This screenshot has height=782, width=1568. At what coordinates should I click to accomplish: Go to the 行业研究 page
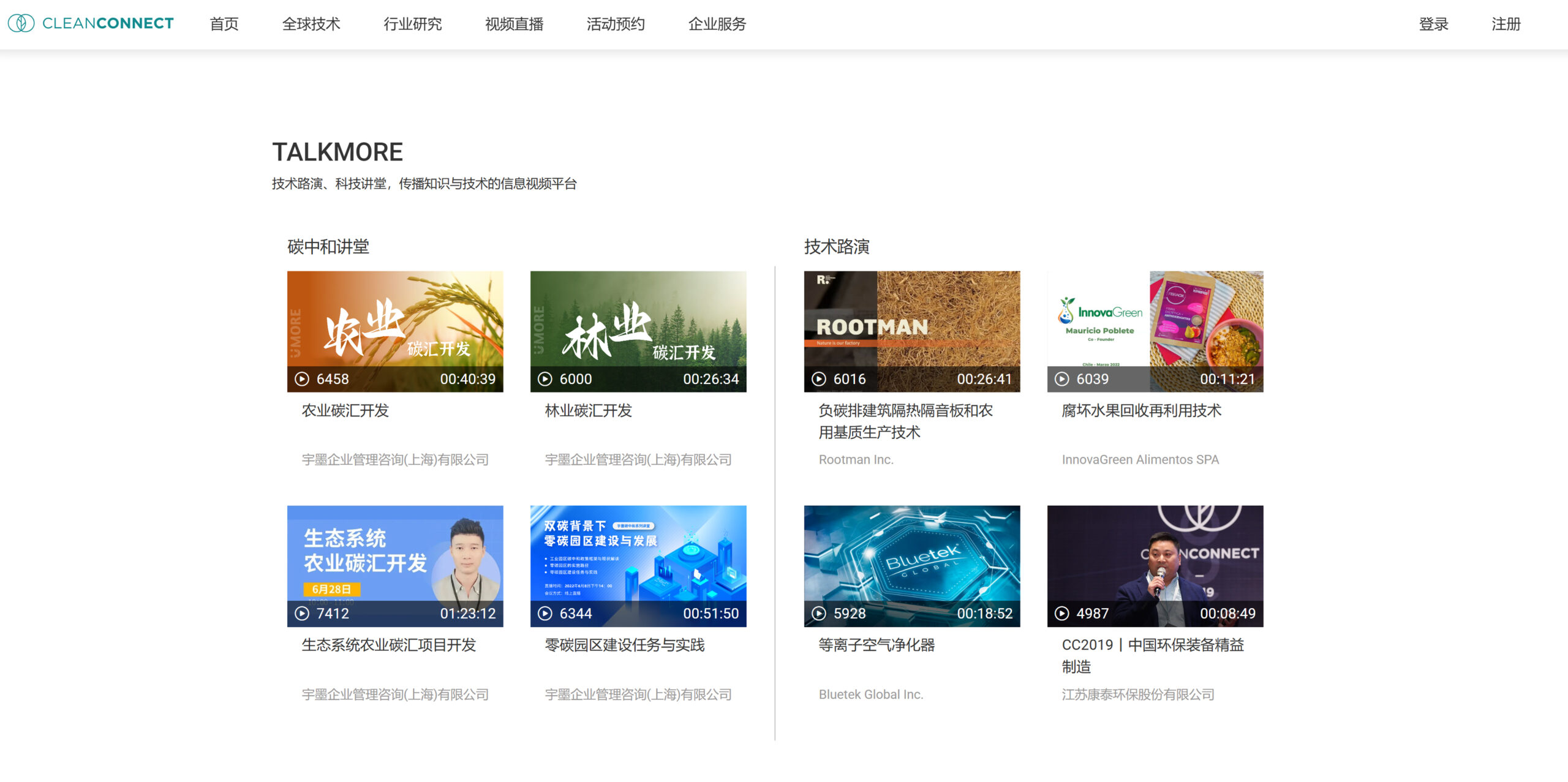coord(412,24)
